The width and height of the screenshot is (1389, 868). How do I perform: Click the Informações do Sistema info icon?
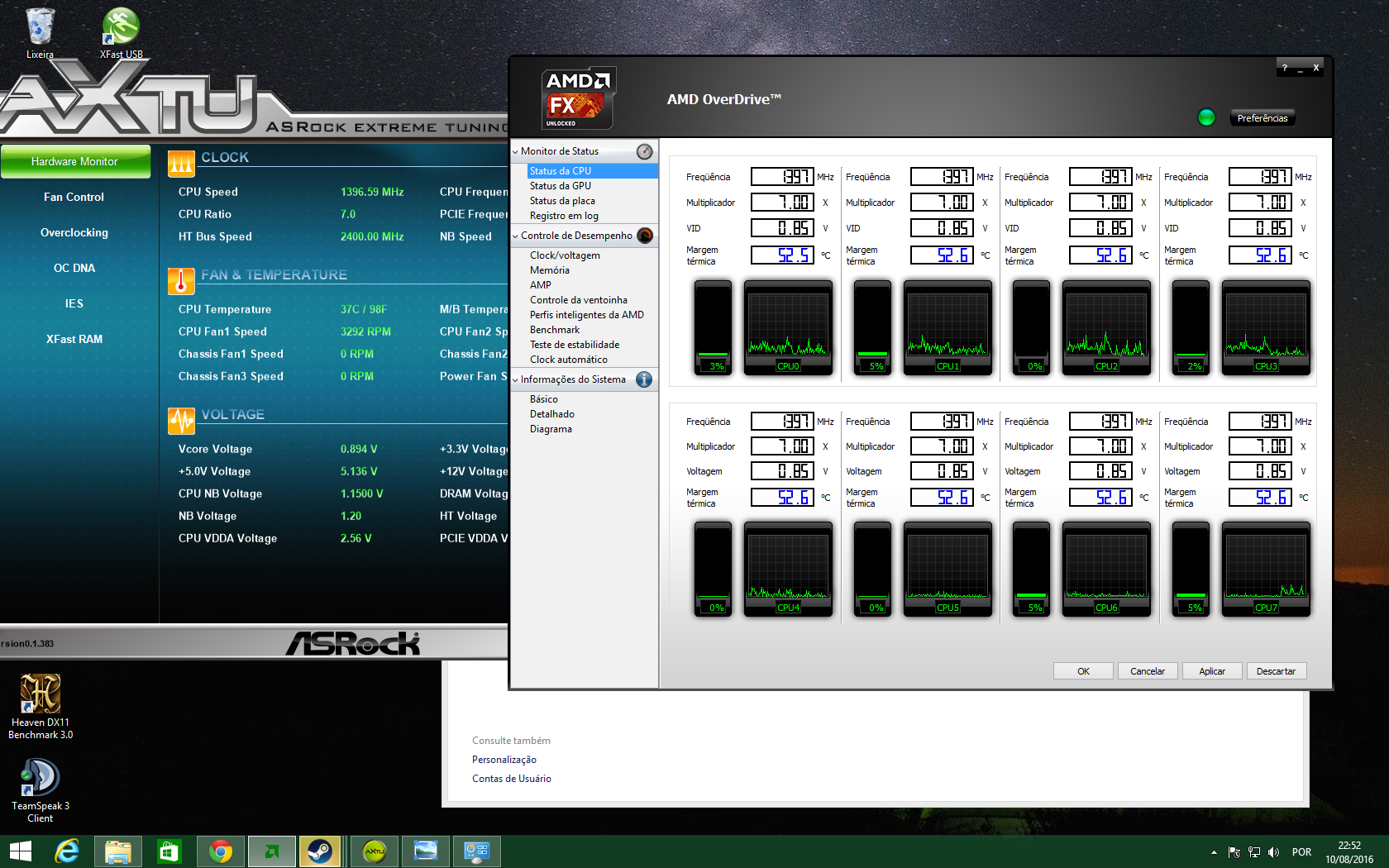pos(644,379)
